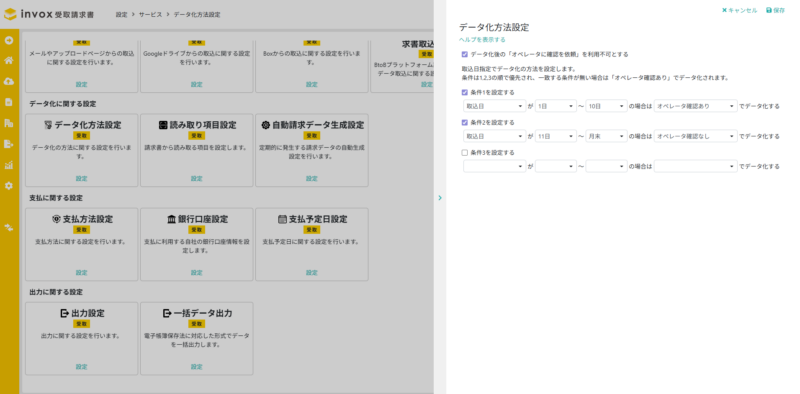Viewport: 800px width, 394px height.
Task: Click データ化方法設定 in the breadcrumb
Action: click(x=197, y=15)
